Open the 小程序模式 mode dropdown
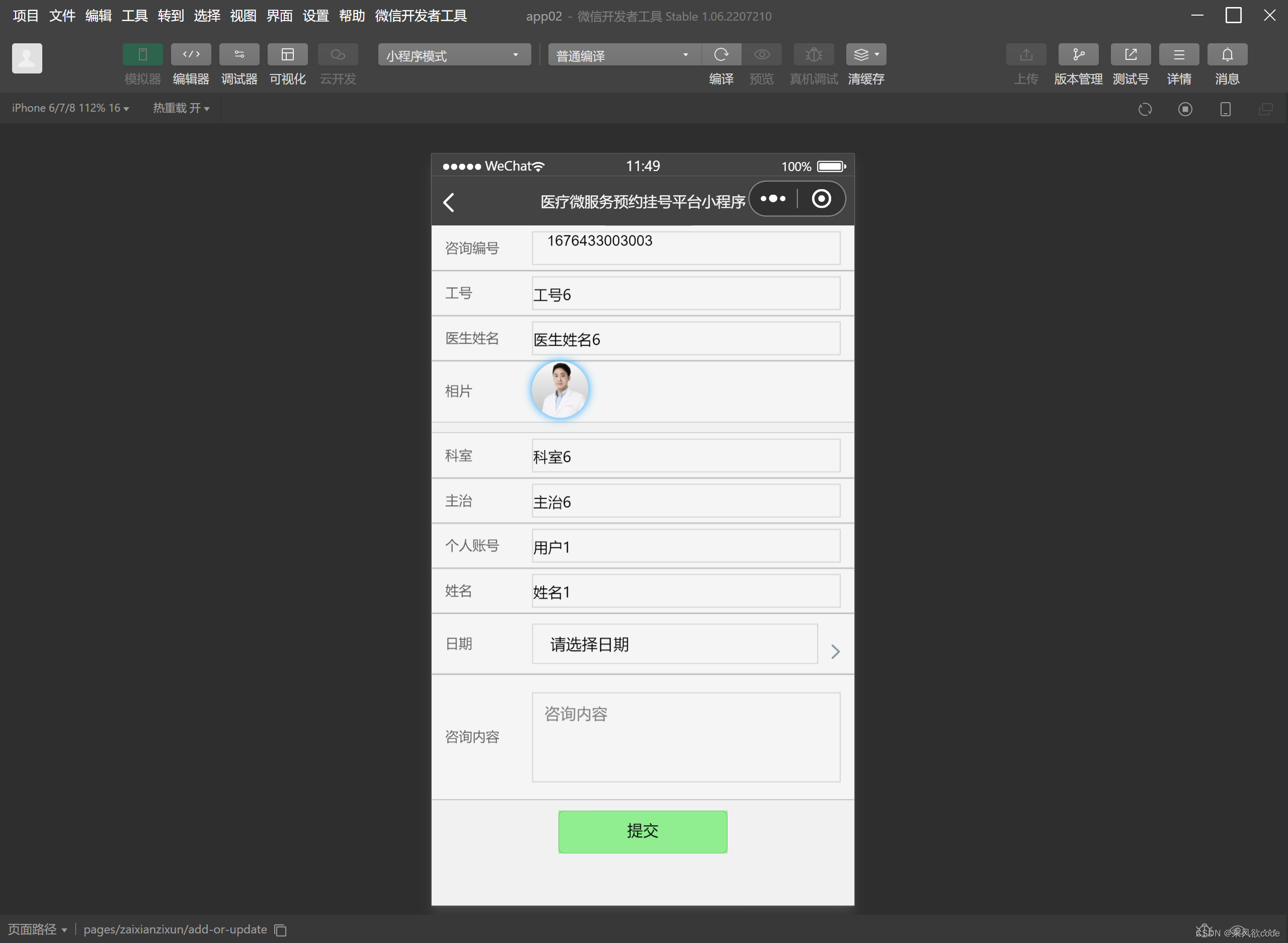The image size is (1288, 943). (454, 55)
